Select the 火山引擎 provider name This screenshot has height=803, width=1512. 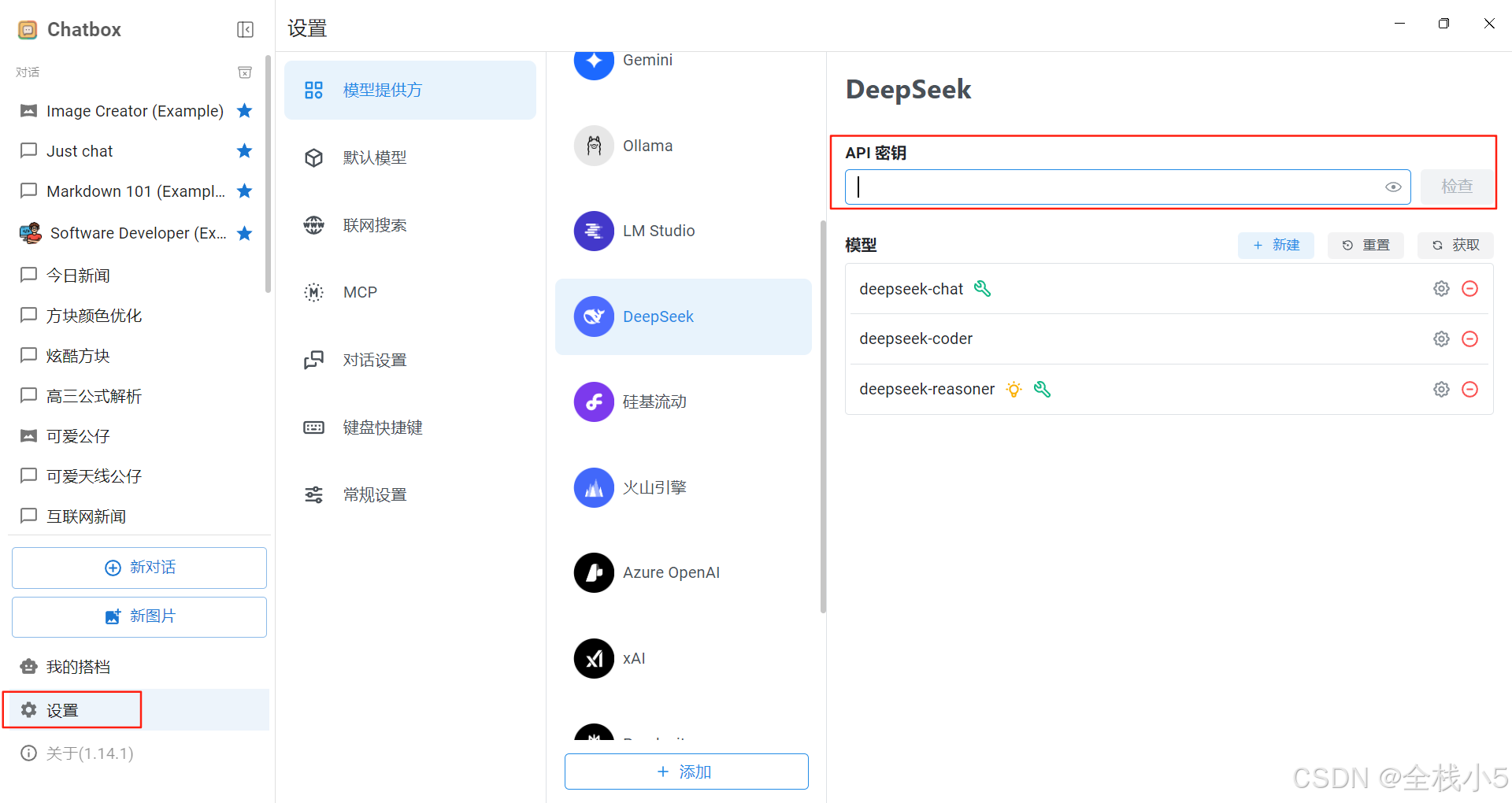654,487
